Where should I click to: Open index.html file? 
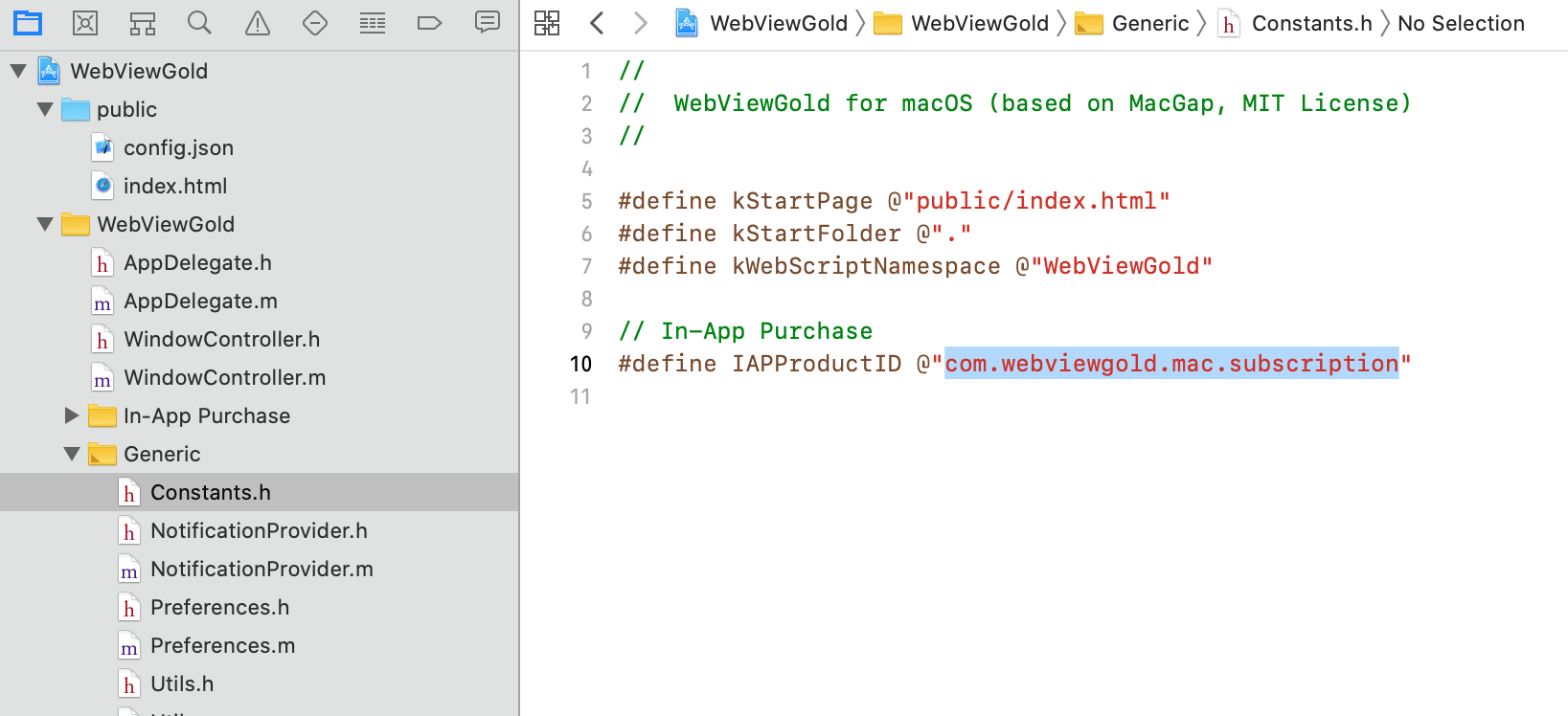point(175,186)
